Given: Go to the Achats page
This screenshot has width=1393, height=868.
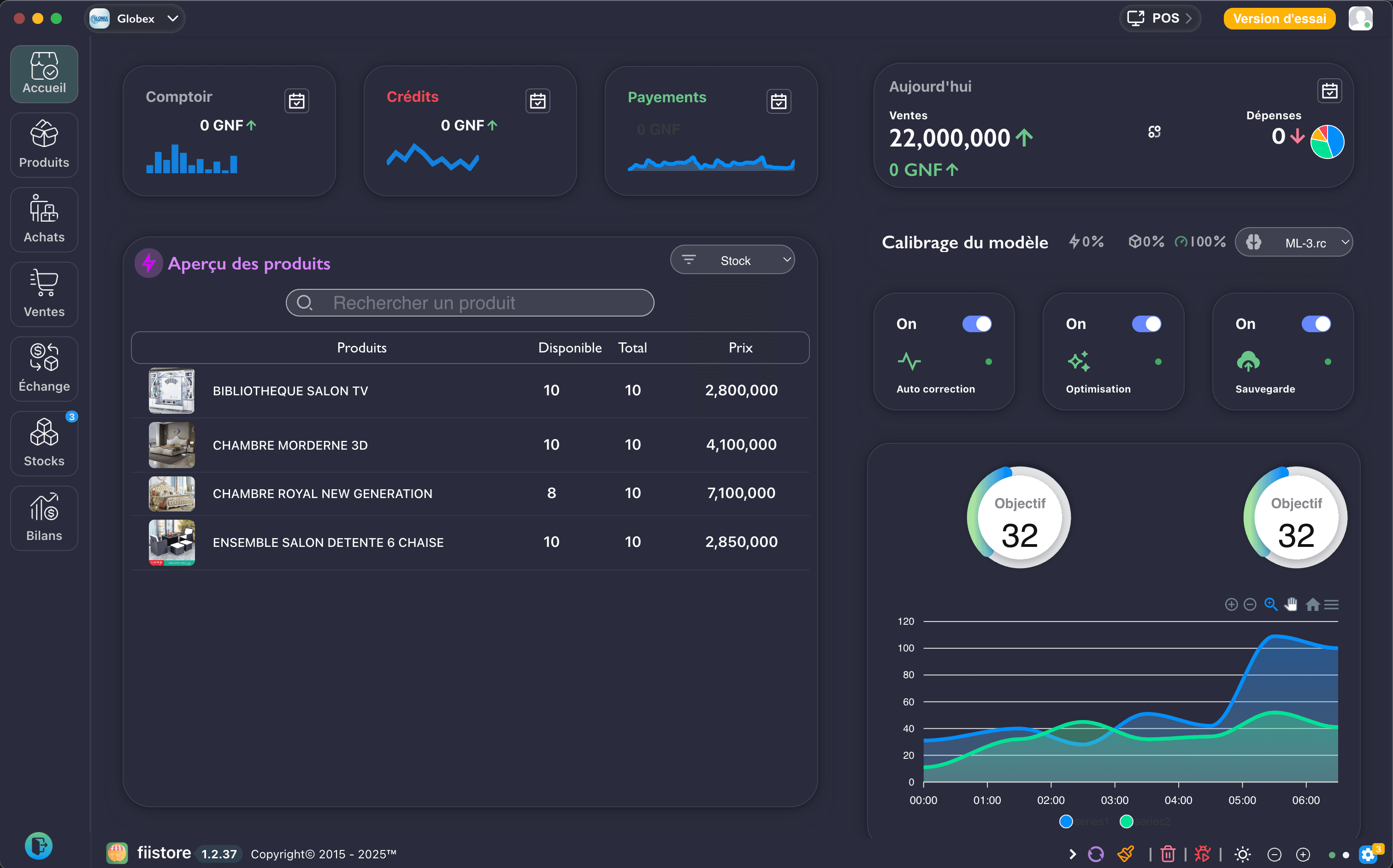Looking at the screenshot, I should pos(44,219).
